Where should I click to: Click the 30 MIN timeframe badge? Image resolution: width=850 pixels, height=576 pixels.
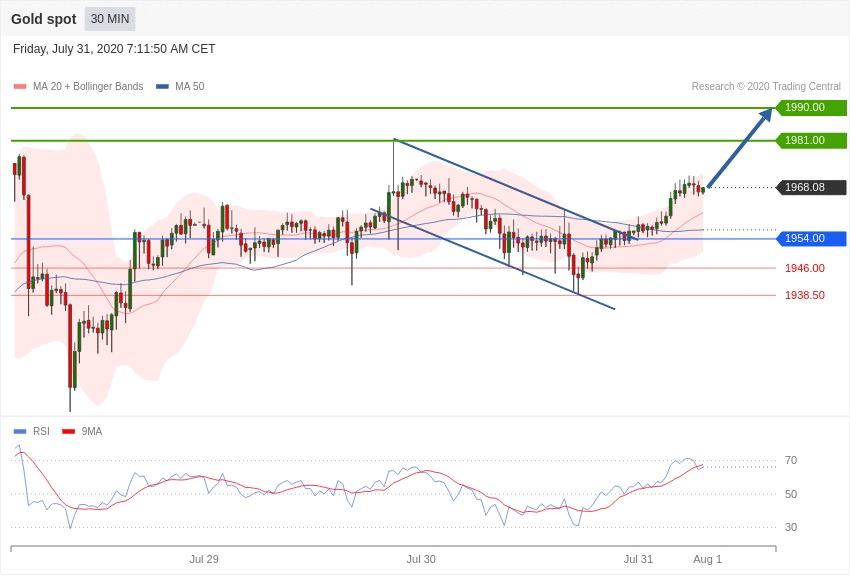pos(110,19)
